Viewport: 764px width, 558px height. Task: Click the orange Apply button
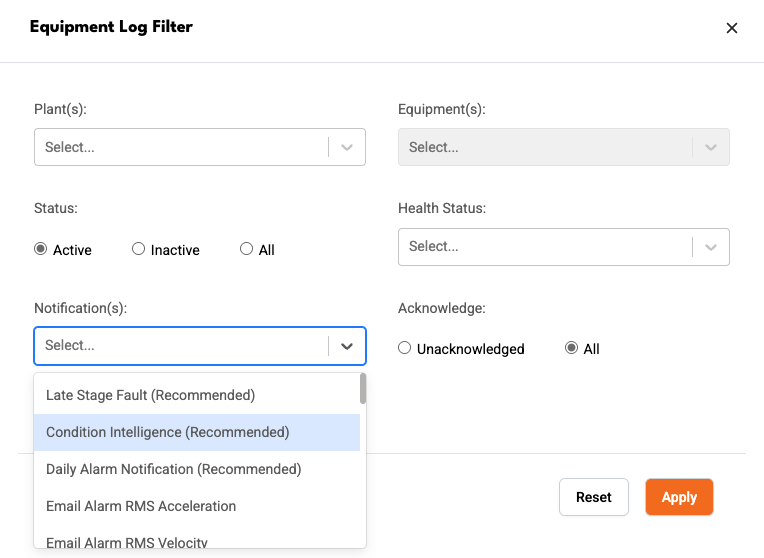coord(679,497)
